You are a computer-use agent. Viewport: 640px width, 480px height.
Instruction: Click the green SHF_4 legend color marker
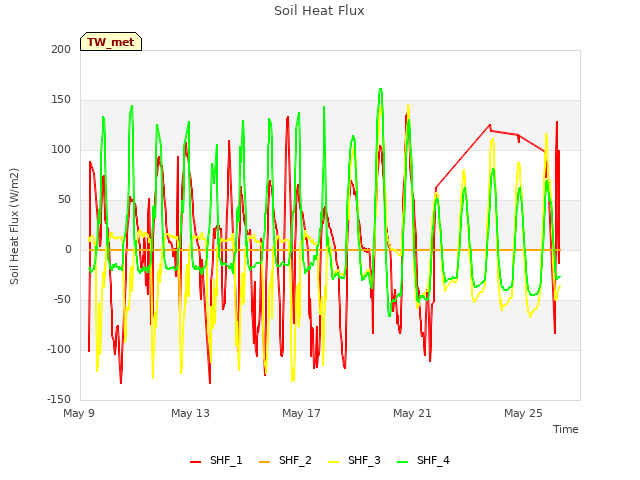[x=402, y=462]
